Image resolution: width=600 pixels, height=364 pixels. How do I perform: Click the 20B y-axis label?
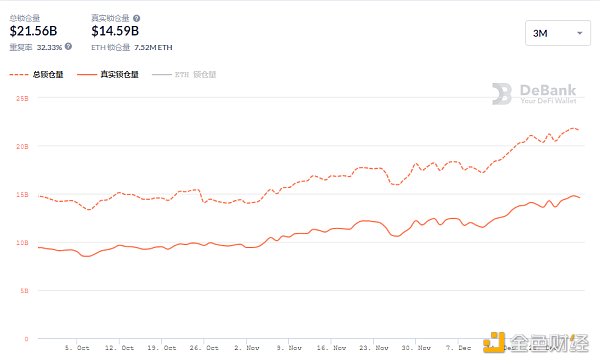coord(22,146)
